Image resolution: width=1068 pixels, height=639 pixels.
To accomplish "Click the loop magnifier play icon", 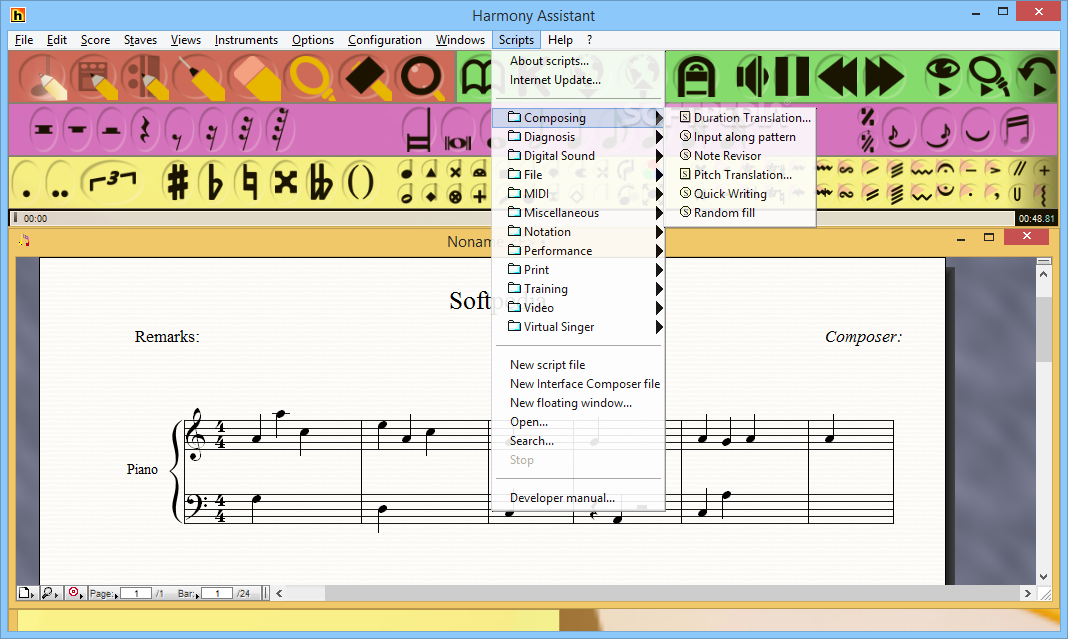I will click(x=988, y=76).
